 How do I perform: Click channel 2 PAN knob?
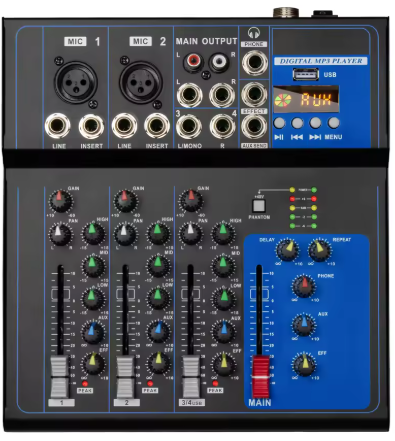click(125, 234)
